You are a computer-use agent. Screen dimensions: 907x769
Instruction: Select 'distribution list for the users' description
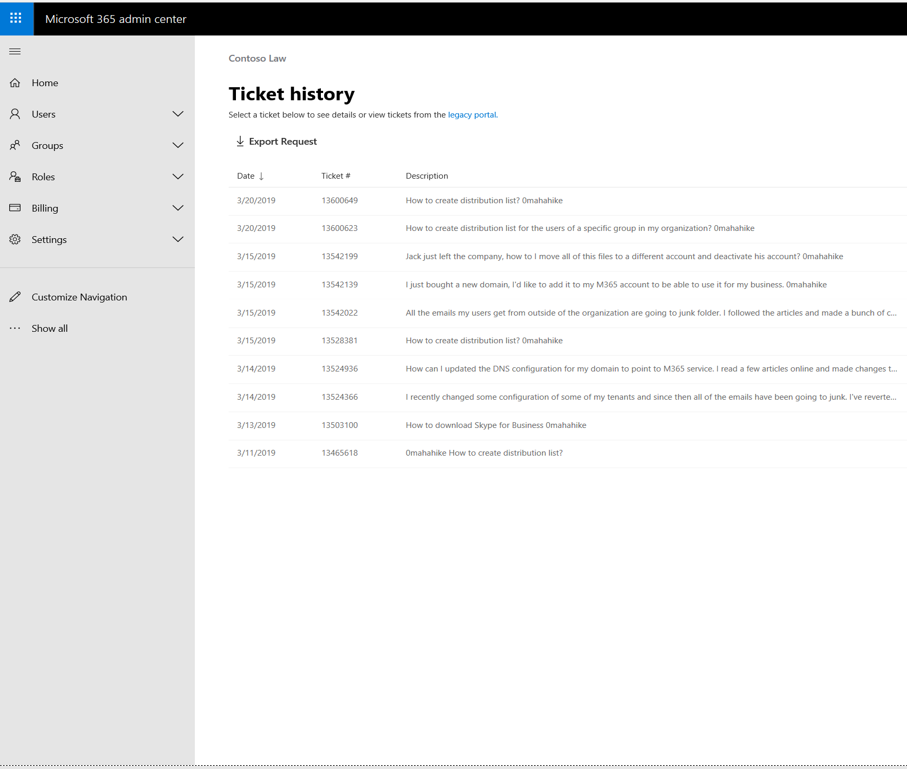tap(580, 229)
